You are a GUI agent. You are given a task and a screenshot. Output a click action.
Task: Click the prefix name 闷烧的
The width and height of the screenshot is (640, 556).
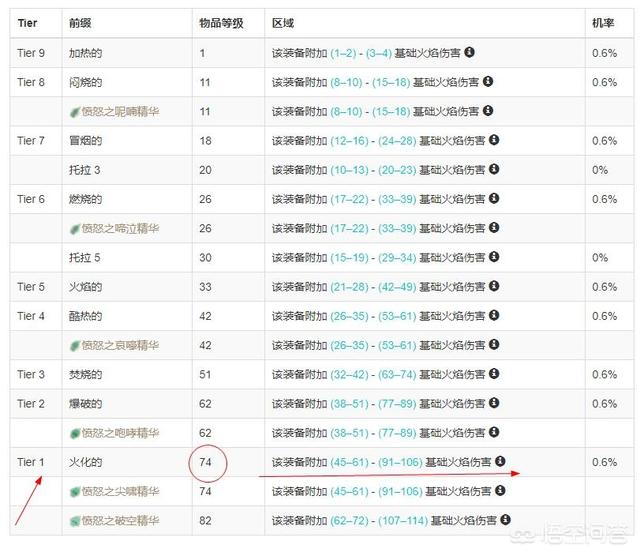pos(85,82)
